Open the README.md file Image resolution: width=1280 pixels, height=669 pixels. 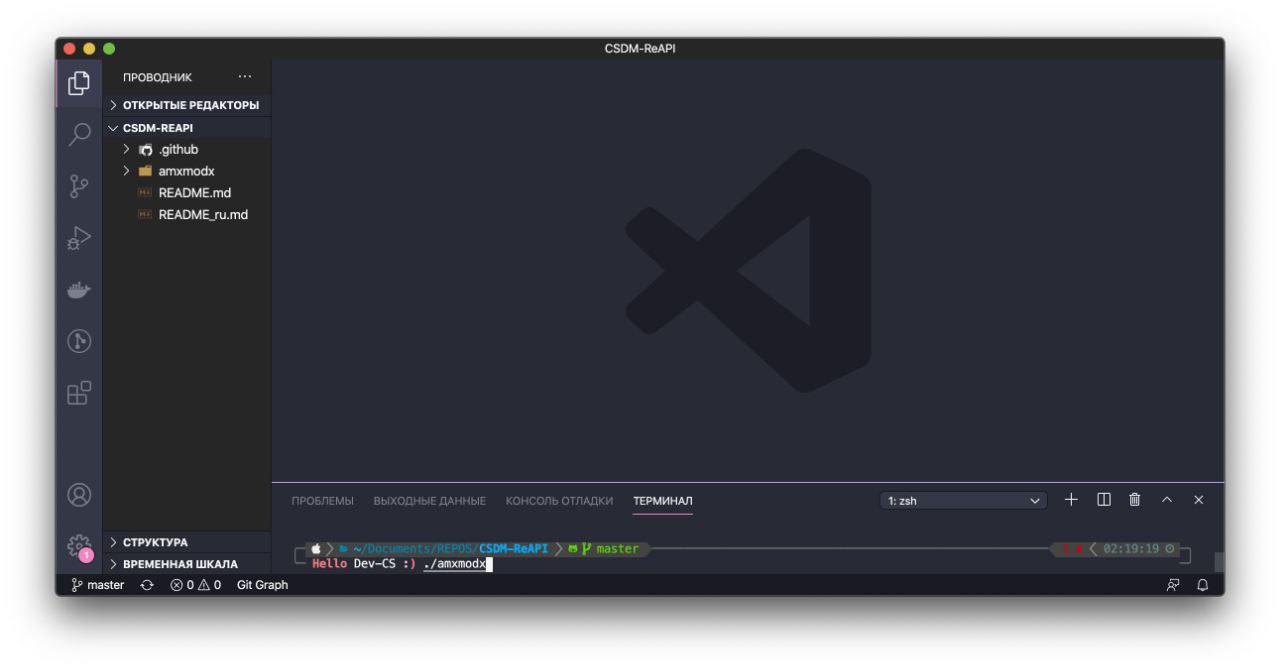(x=187, y=193)
